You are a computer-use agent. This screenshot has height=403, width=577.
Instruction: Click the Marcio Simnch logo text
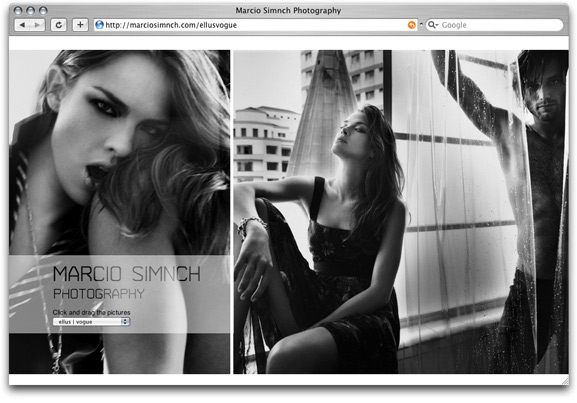pyautogui.click(x=127, y=274)
